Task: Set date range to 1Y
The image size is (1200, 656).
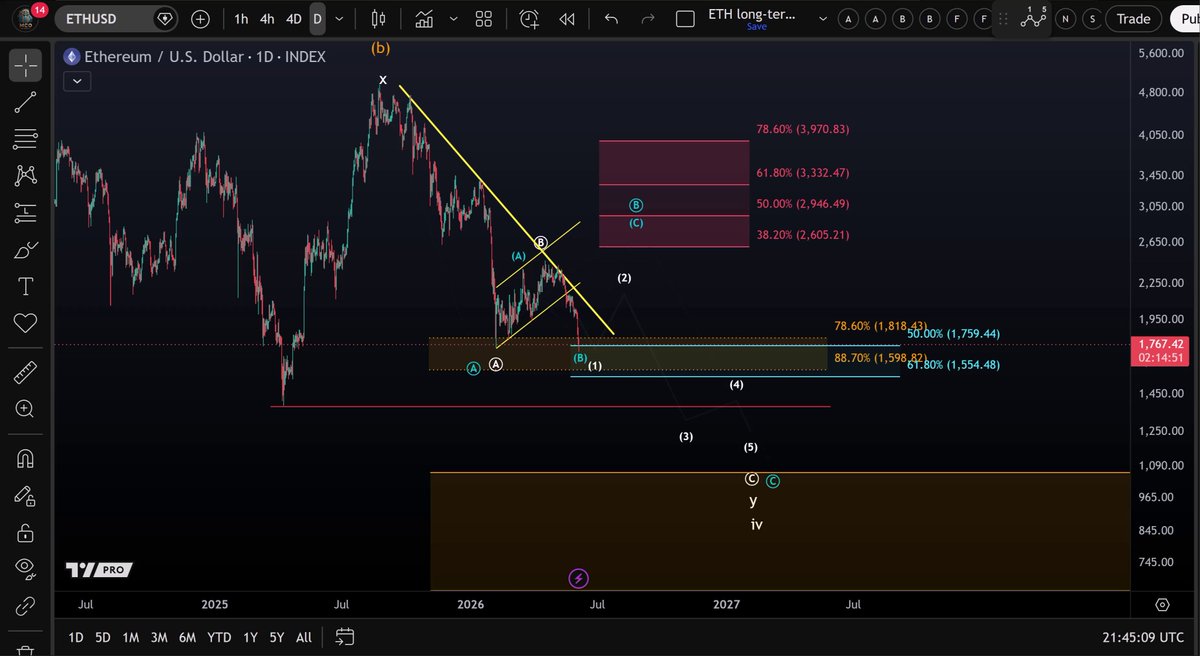Action: pyautogui.click(x=250, y=637)
